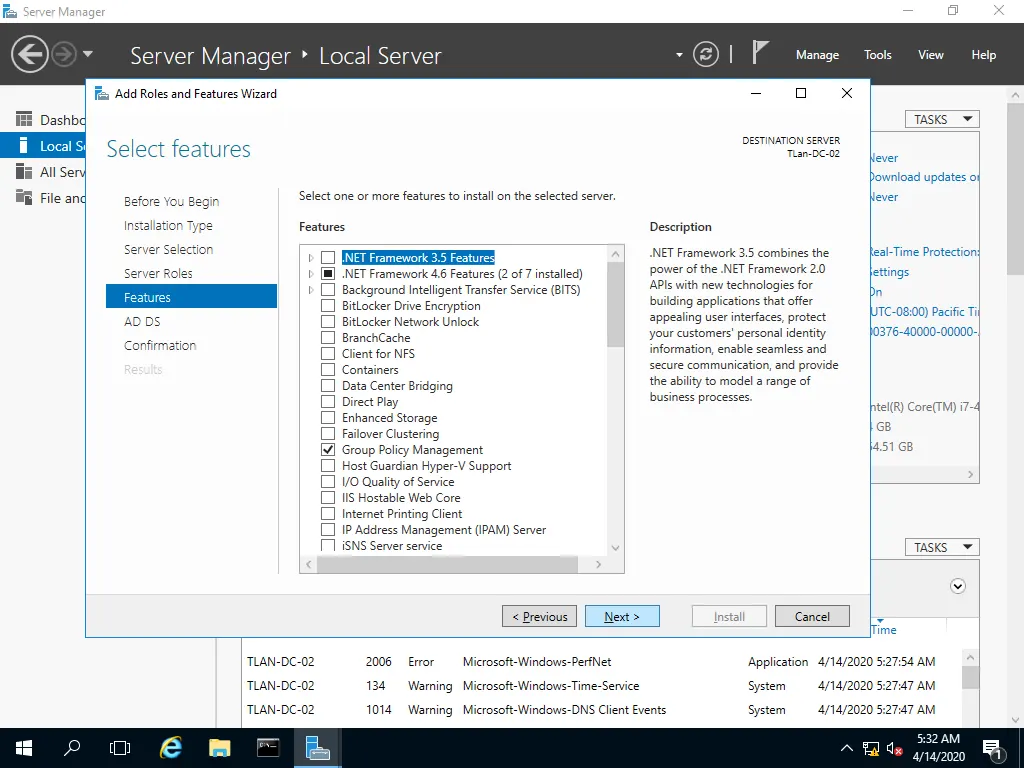The image size is (1024, 768).
Task: Check the Containers feature
Action: coord(328,370)
